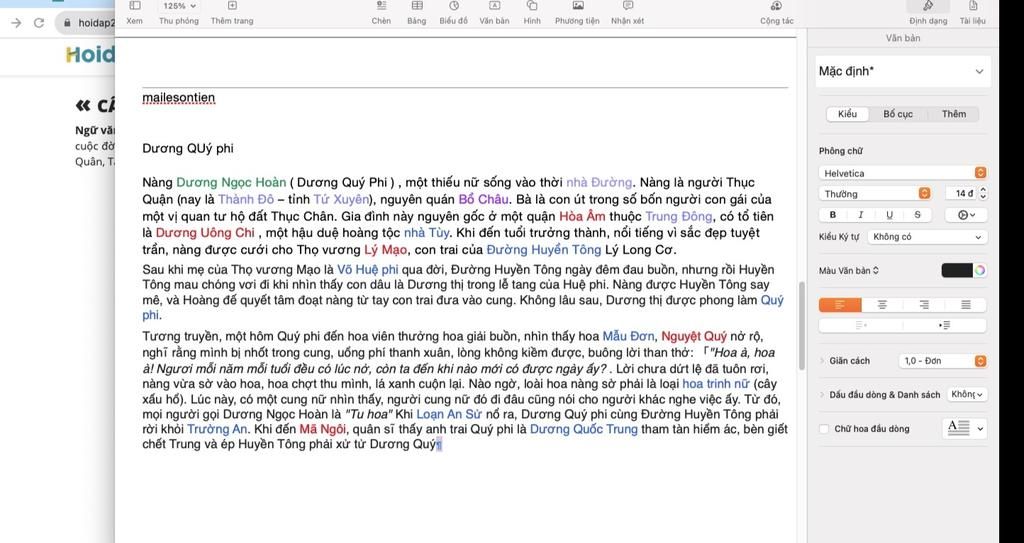Switch to the Bố cục tab
1024x543 pixels.
pyautogui.click(x=898, y=114)
